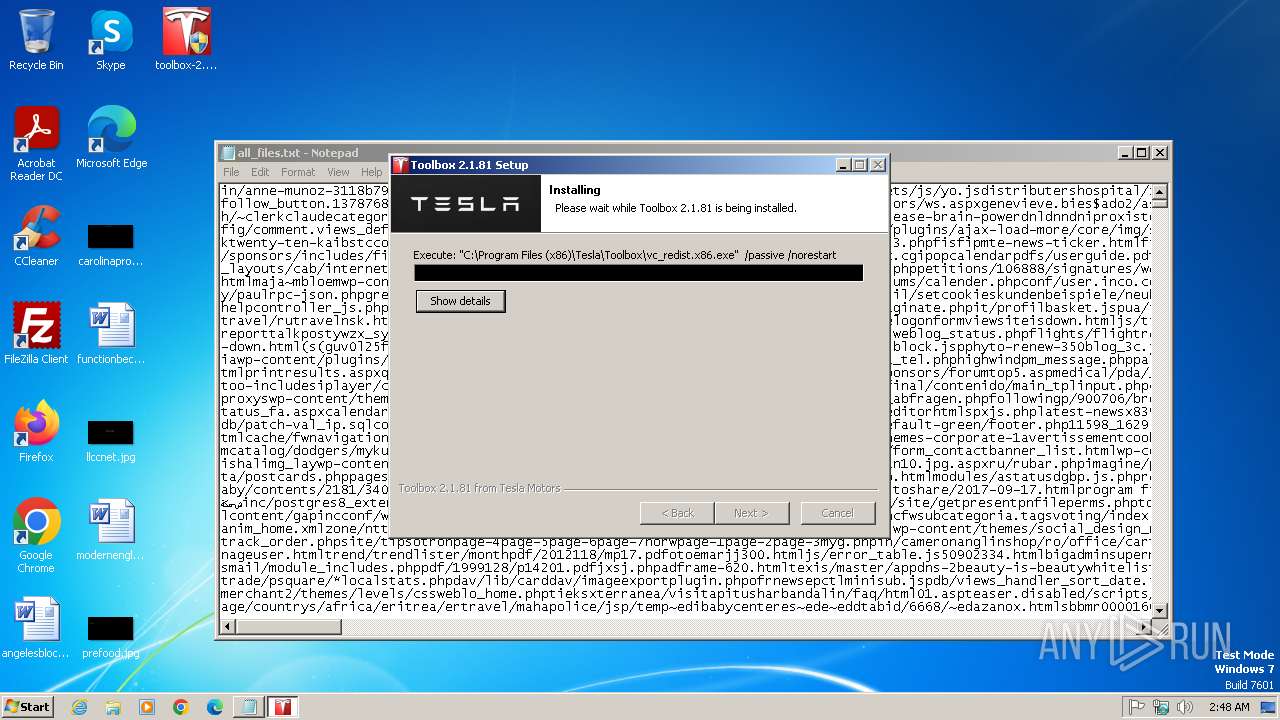Open Notepad Help menu
This screenshot has height=720, width=1280.
coord(372,172)
